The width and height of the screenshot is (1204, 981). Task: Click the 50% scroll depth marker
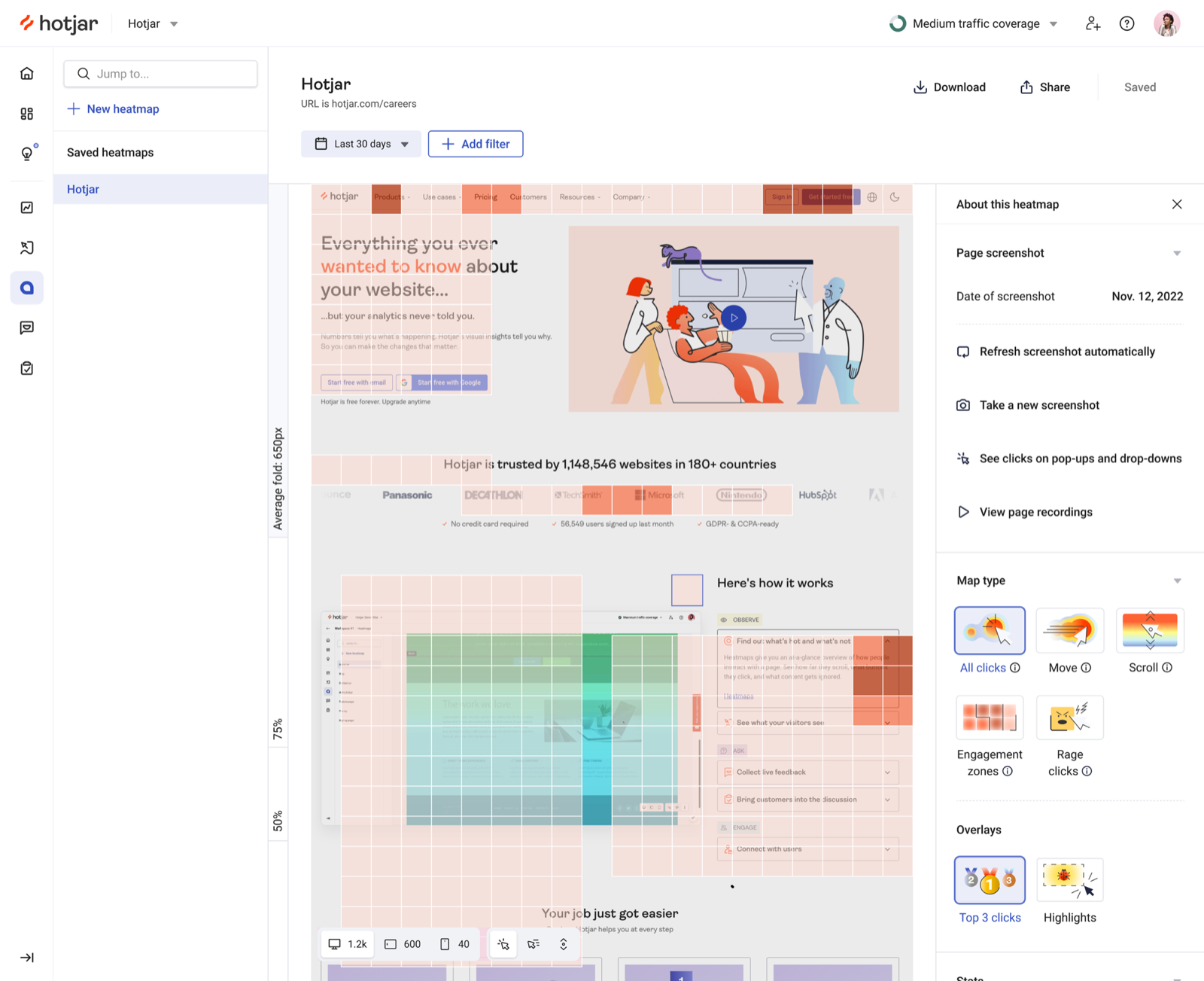coord(278,821)
